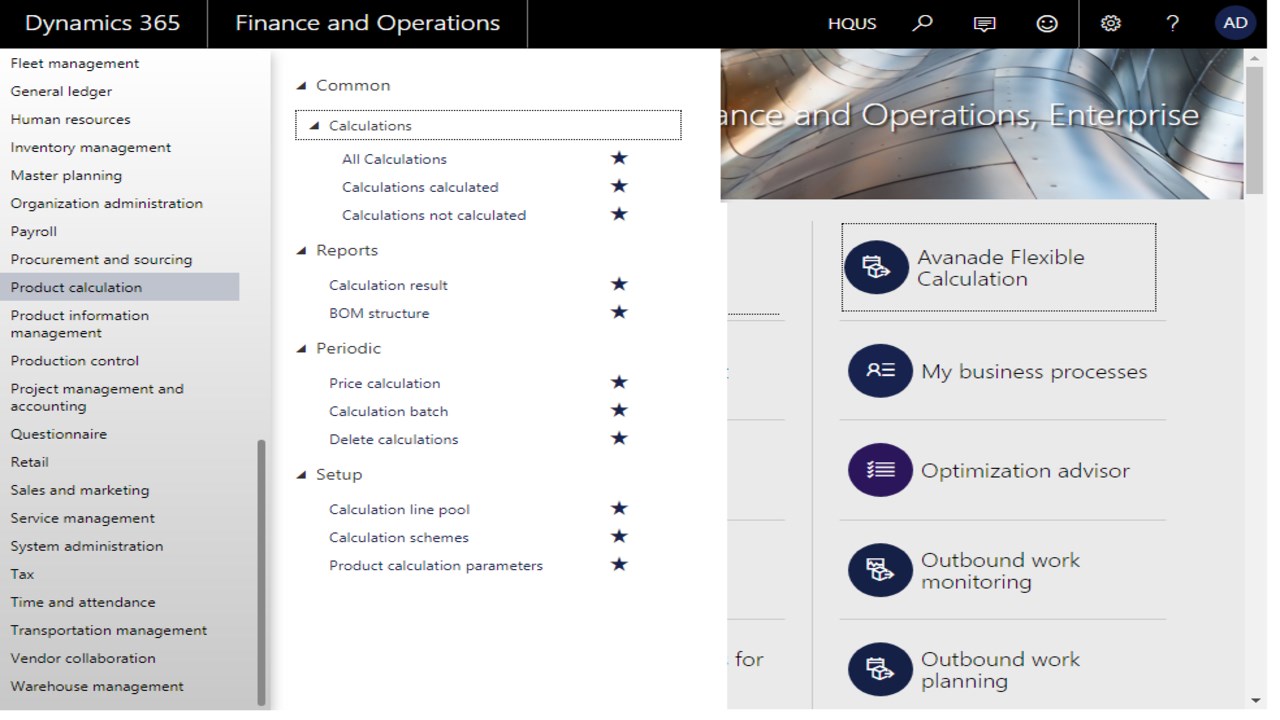Open the Calculations calculated list

click(420, 187)
